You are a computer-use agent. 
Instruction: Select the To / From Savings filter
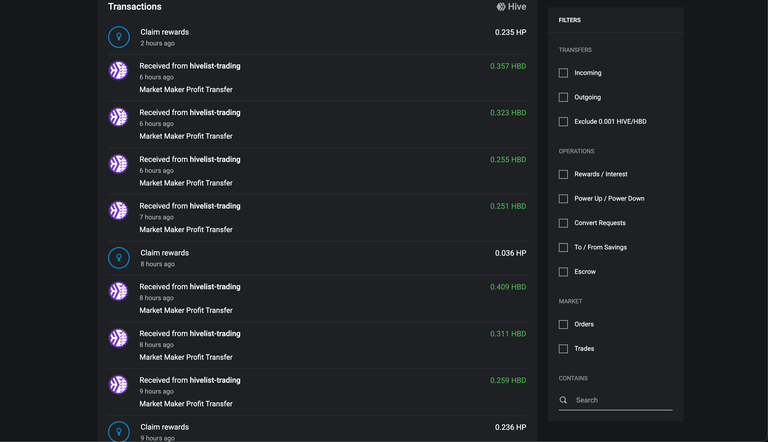563,247
